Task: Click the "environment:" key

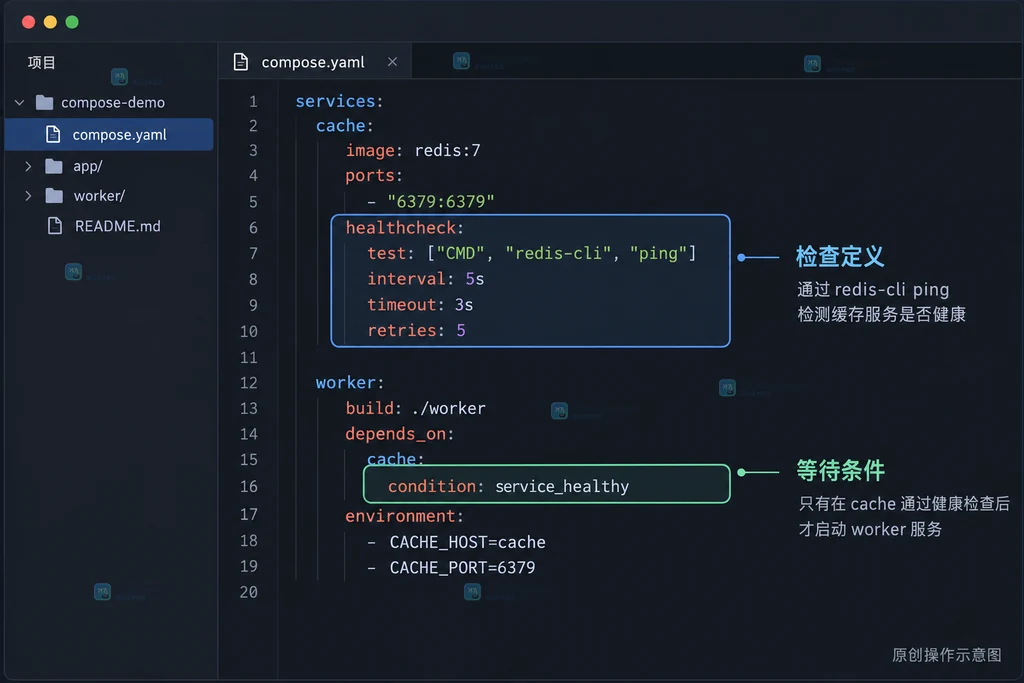Action: coord(404,516)
